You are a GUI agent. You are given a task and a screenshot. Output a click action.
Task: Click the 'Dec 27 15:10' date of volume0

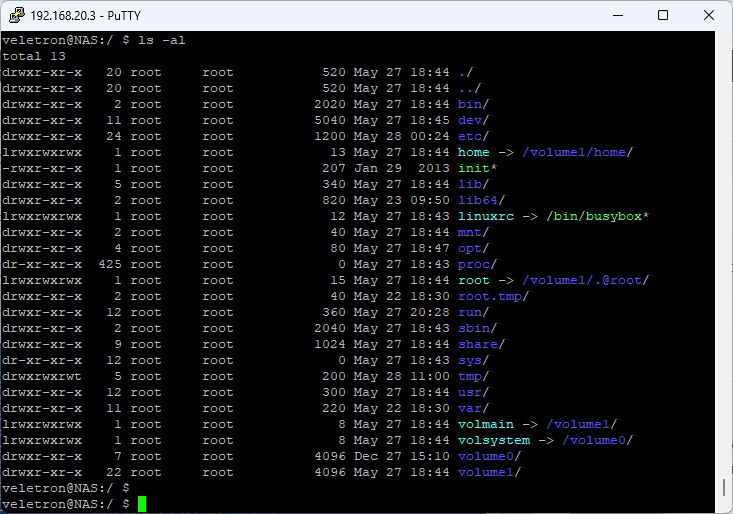[x=402, y=456]
